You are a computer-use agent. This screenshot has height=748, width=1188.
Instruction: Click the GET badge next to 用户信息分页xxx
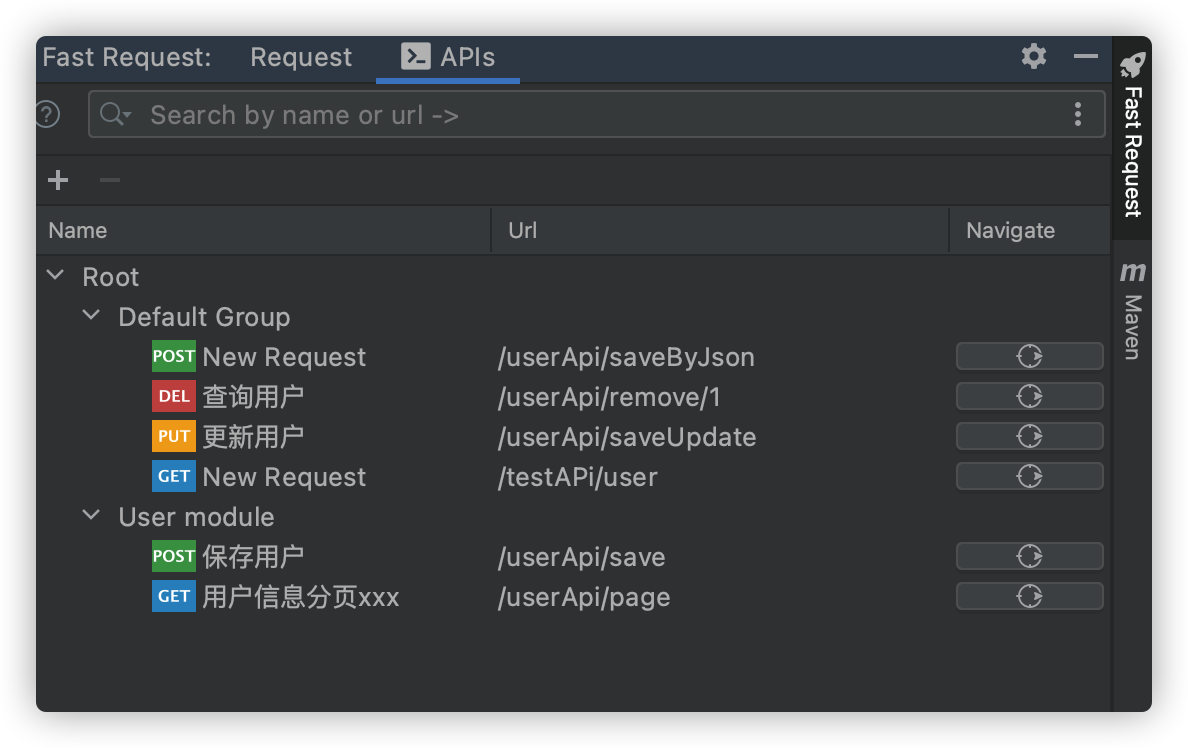coord(173,596)
